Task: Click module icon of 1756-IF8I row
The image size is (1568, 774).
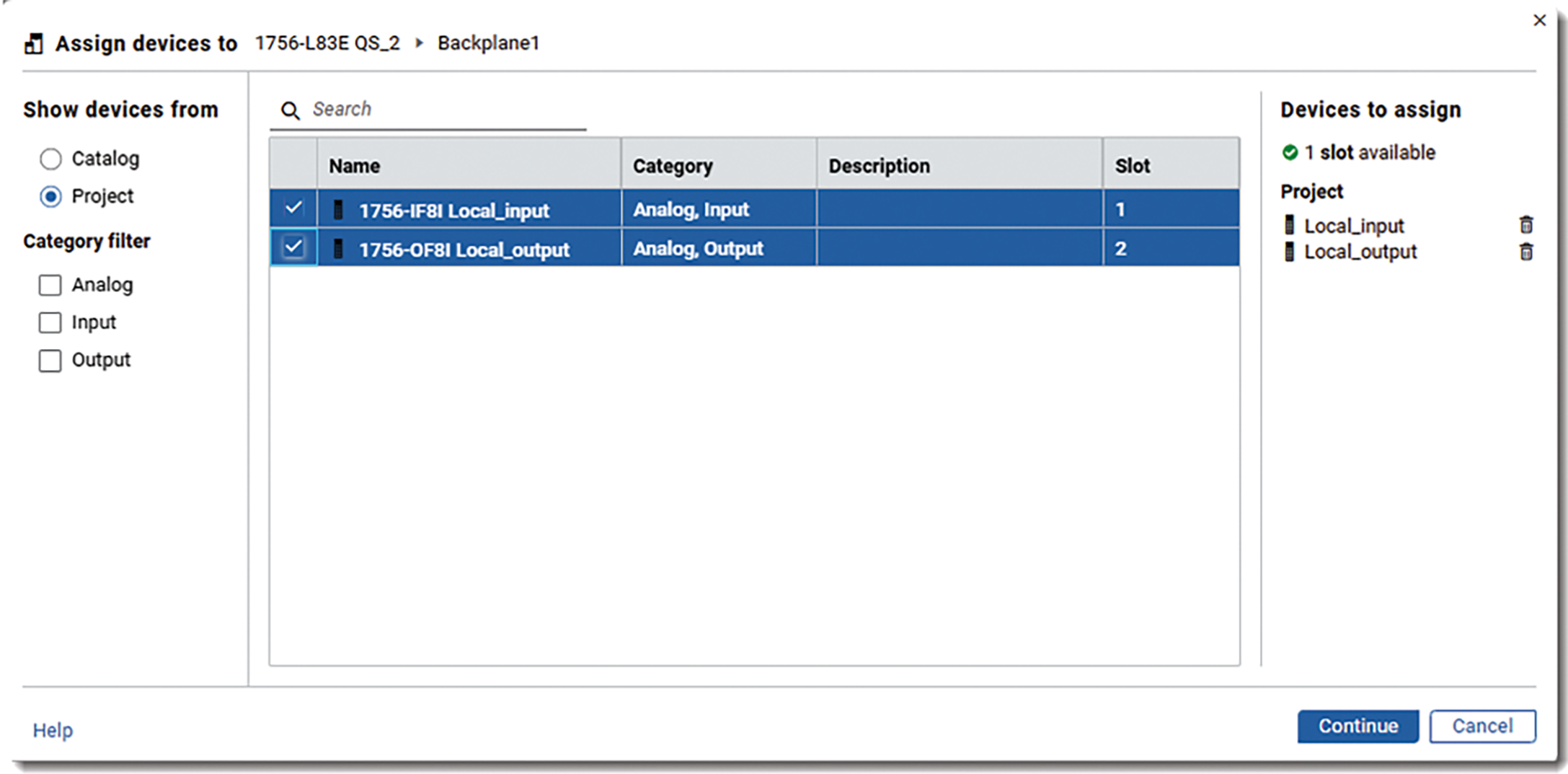Action: pos(337,210)
